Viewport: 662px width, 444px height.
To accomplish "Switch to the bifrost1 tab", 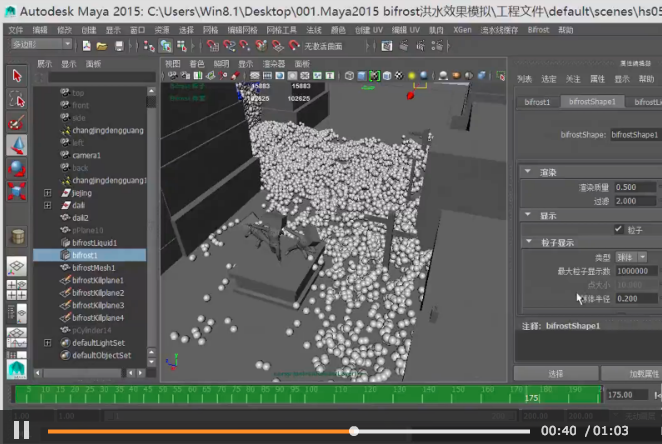I will (537, 102).
